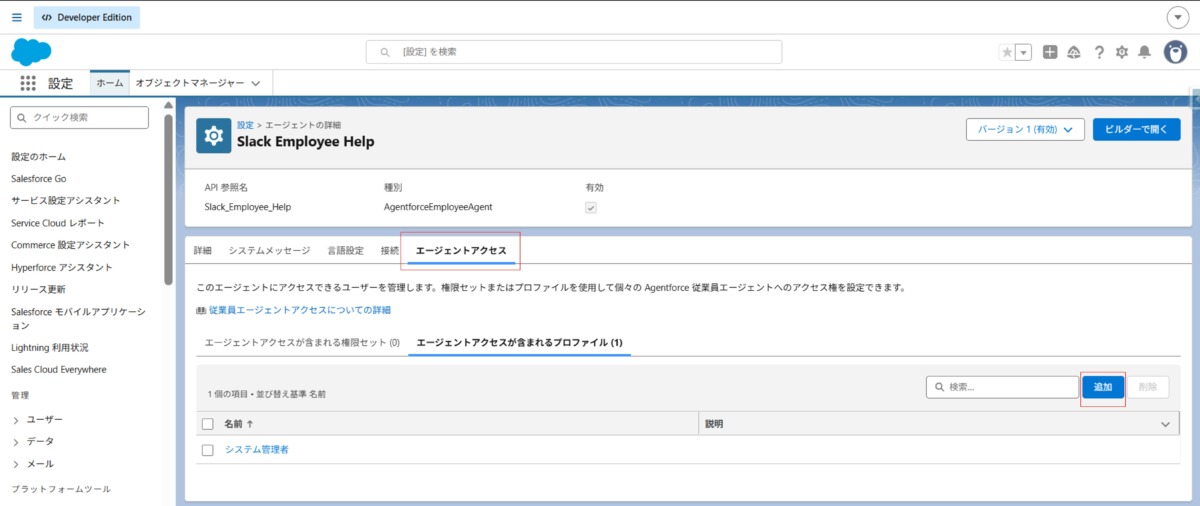Switch to the エージェントアクセス tab
Viewport: 1200px width, 506px height.
click(x=461, y=250)
